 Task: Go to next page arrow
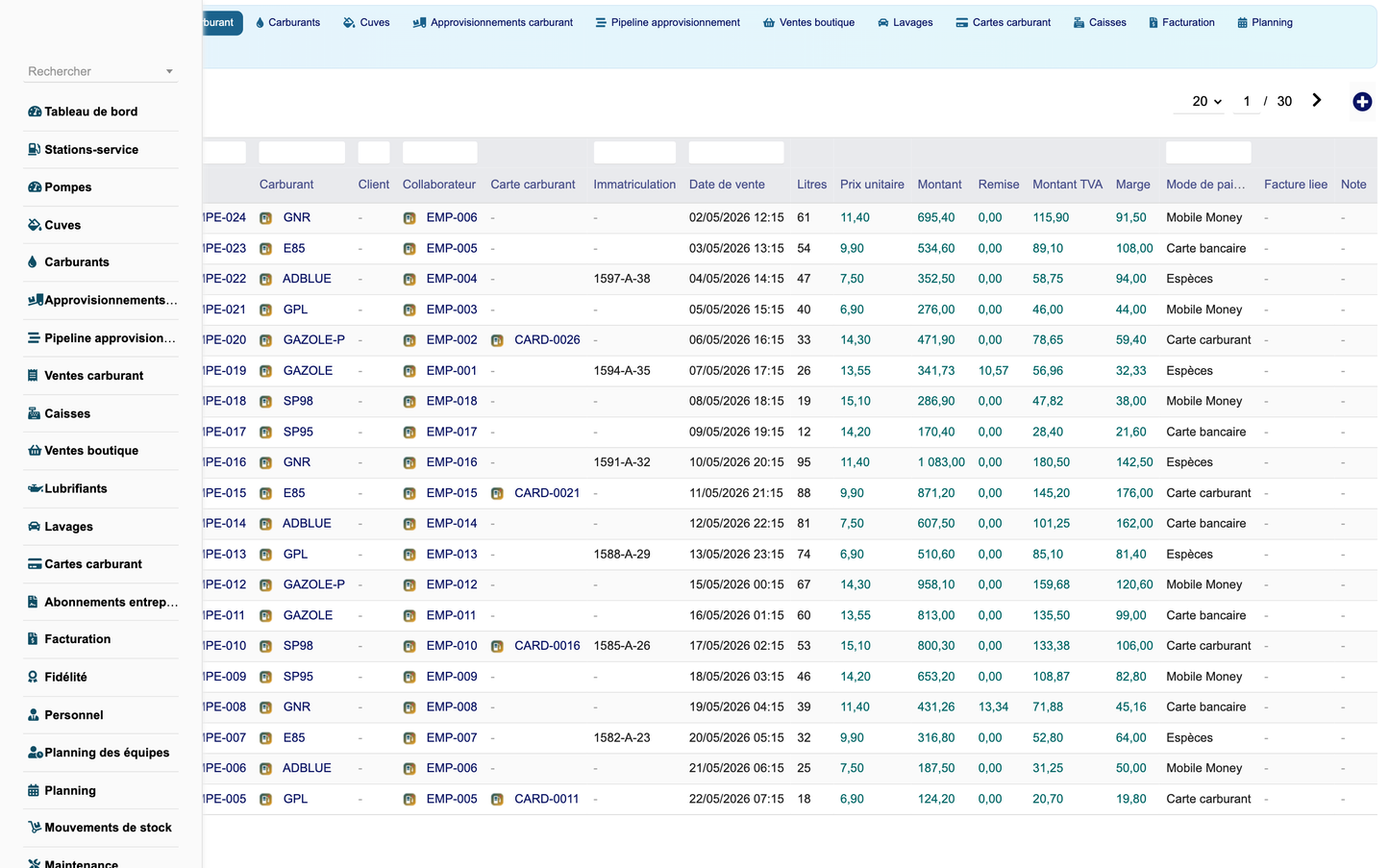point(1317,101)
